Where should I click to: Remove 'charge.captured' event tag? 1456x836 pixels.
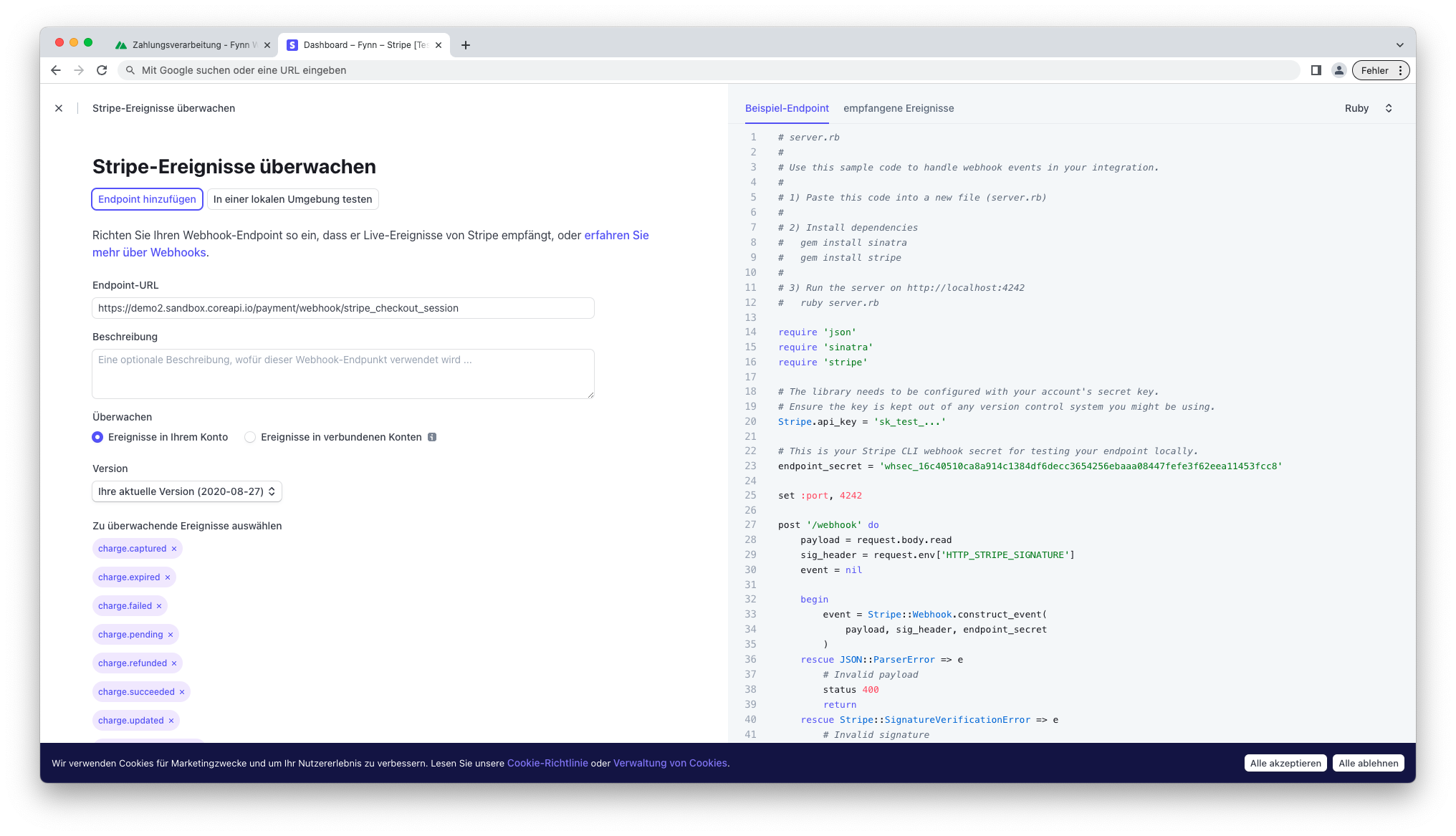click(175, 548)
